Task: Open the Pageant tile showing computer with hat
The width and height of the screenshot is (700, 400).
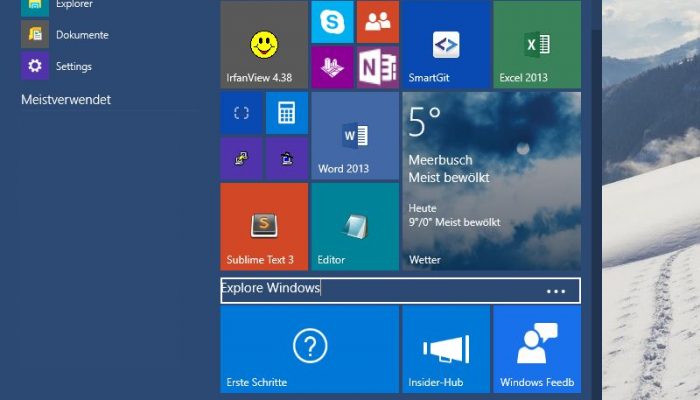Action: [287, 158]
